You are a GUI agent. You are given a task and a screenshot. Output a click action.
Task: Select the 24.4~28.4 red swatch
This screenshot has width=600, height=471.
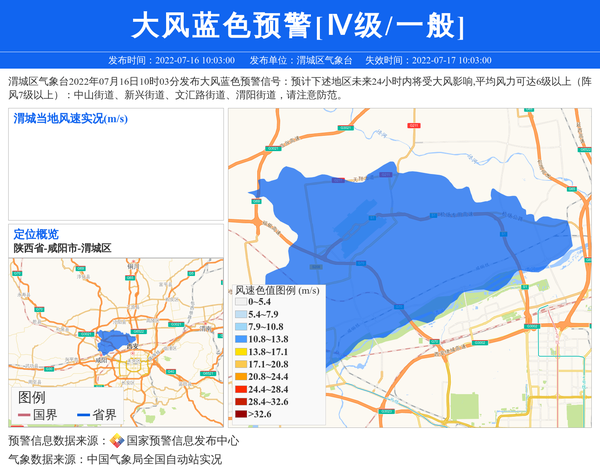[241, 389]
